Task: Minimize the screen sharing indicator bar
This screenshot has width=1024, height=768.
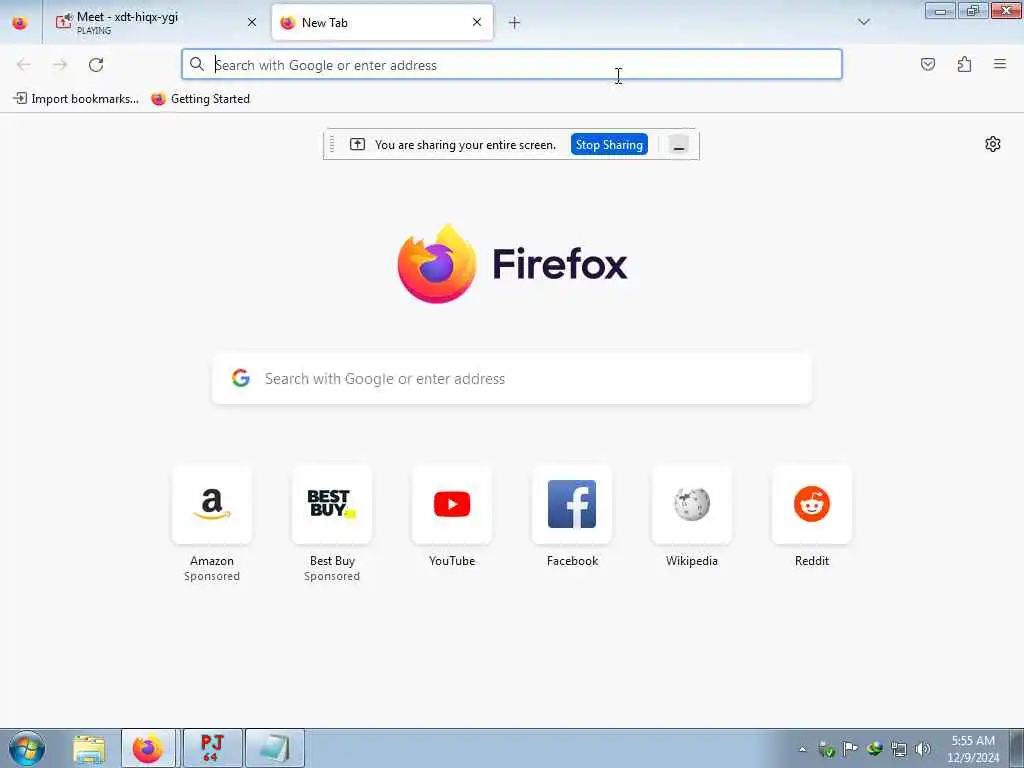Action: point(679,145)
